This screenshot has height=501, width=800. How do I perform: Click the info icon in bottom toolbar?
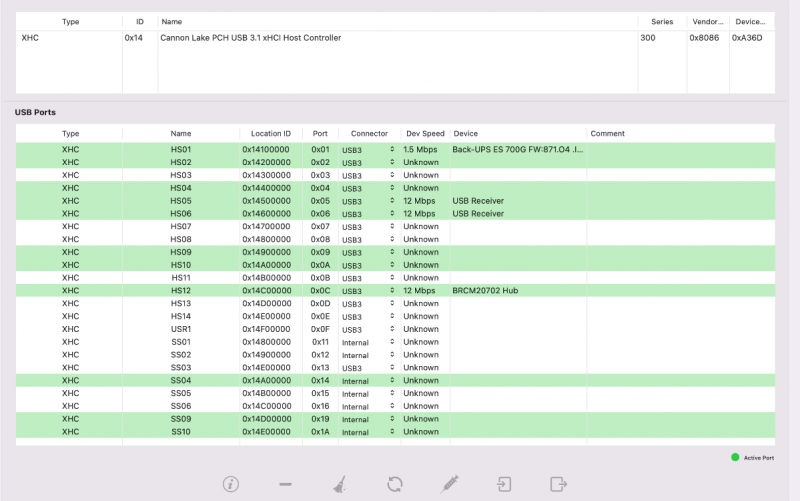click(x=231, y=484)
